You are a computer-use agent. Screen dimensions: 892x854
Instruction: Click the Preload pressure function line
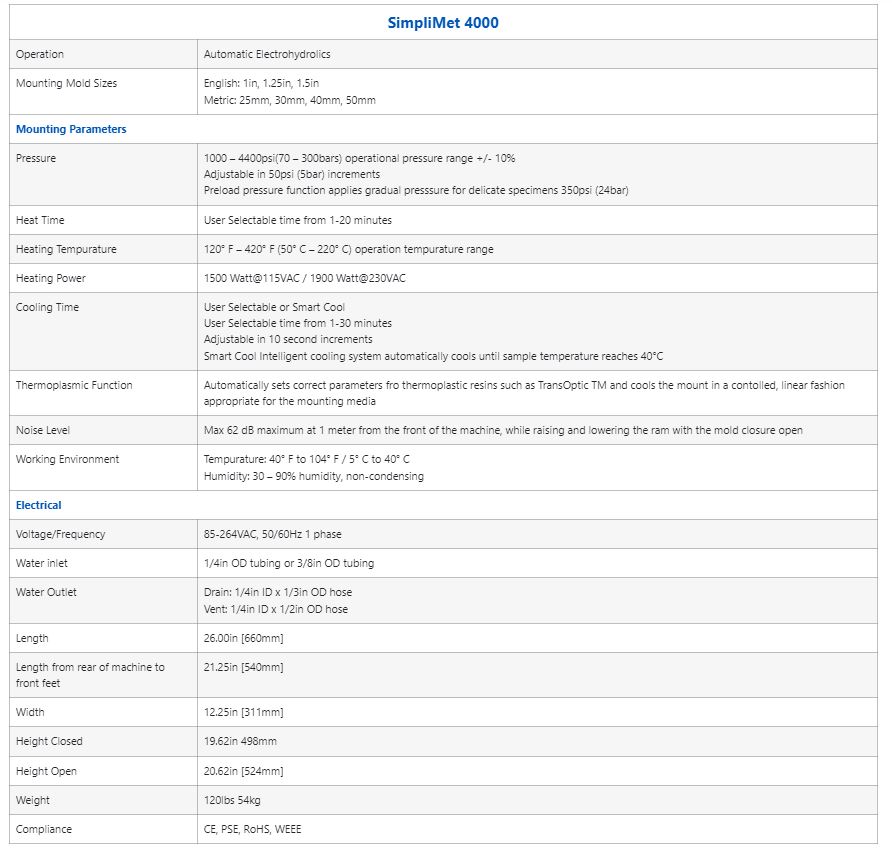point(416,190)
